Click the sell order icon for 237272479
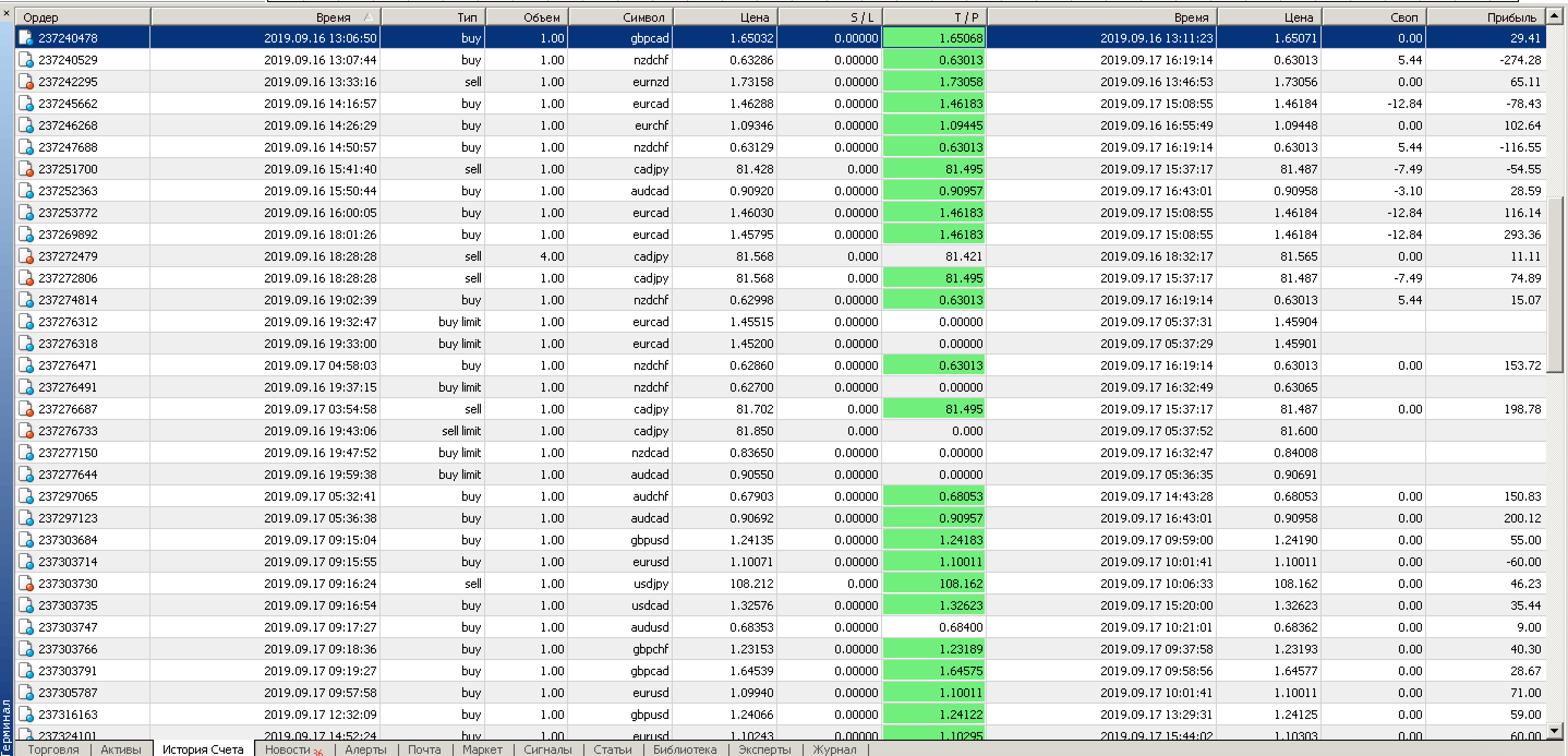The width and height of the screenshot is (1568, 756). (x=26, y=256)
